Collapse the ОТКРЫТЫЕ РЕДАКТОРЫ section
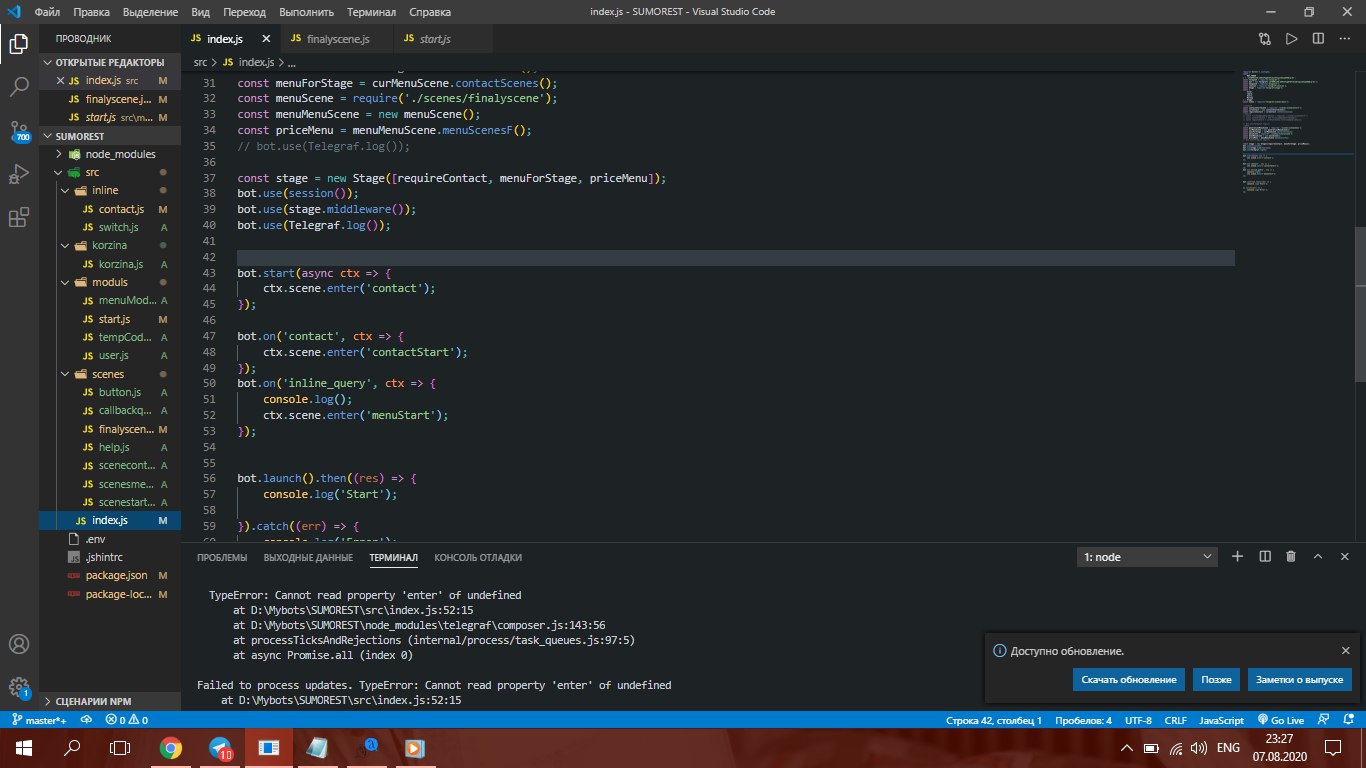Image resolution: width=1366 pixels, height=768 pixels. tap(110, 62)
